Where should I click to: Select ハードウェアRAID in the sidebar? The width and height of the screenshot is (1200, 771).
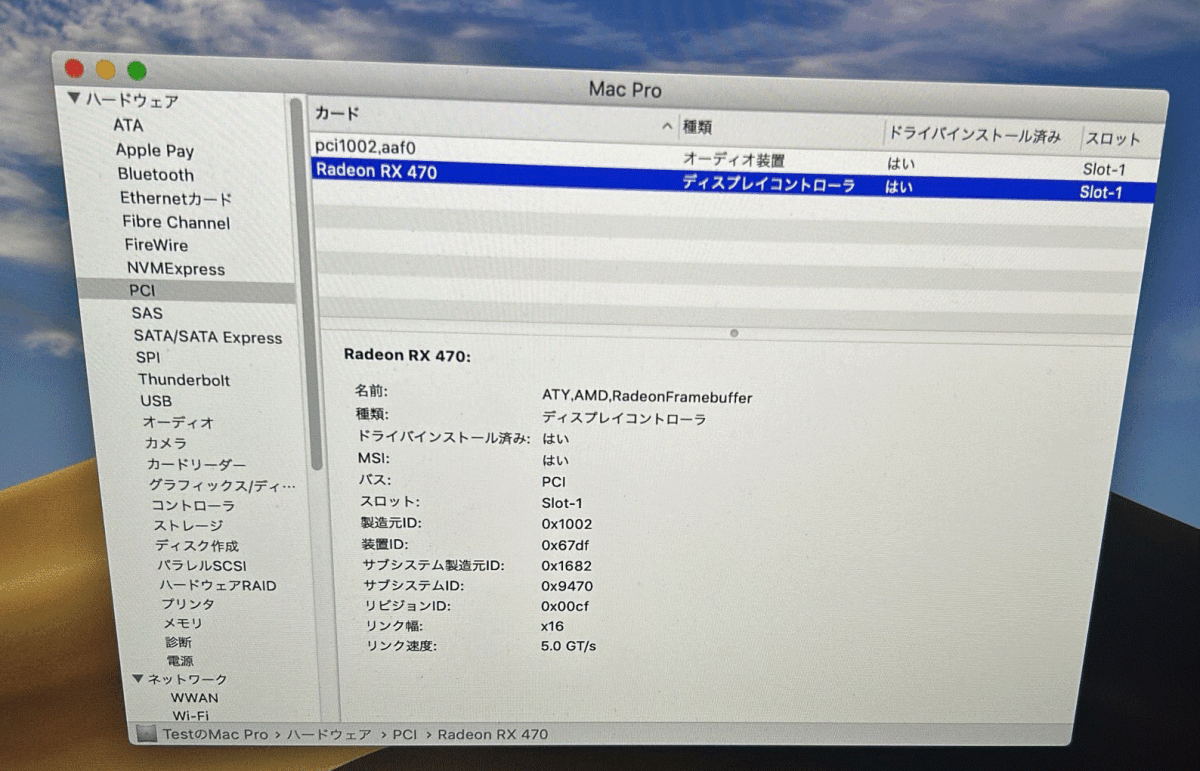[218, 585]
